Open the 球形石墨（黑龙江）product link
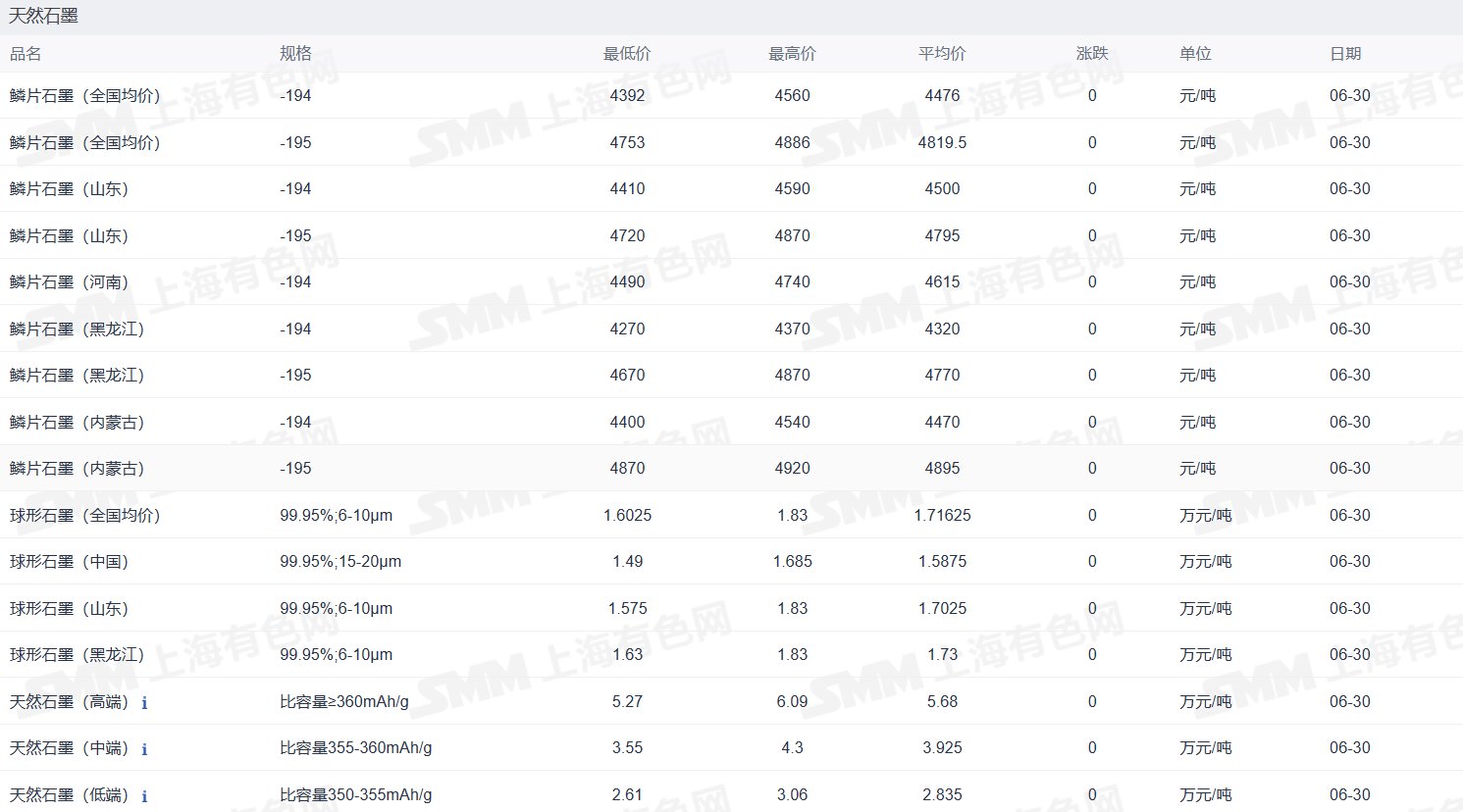The image size is (1463, 812). (x=78, y=654)
